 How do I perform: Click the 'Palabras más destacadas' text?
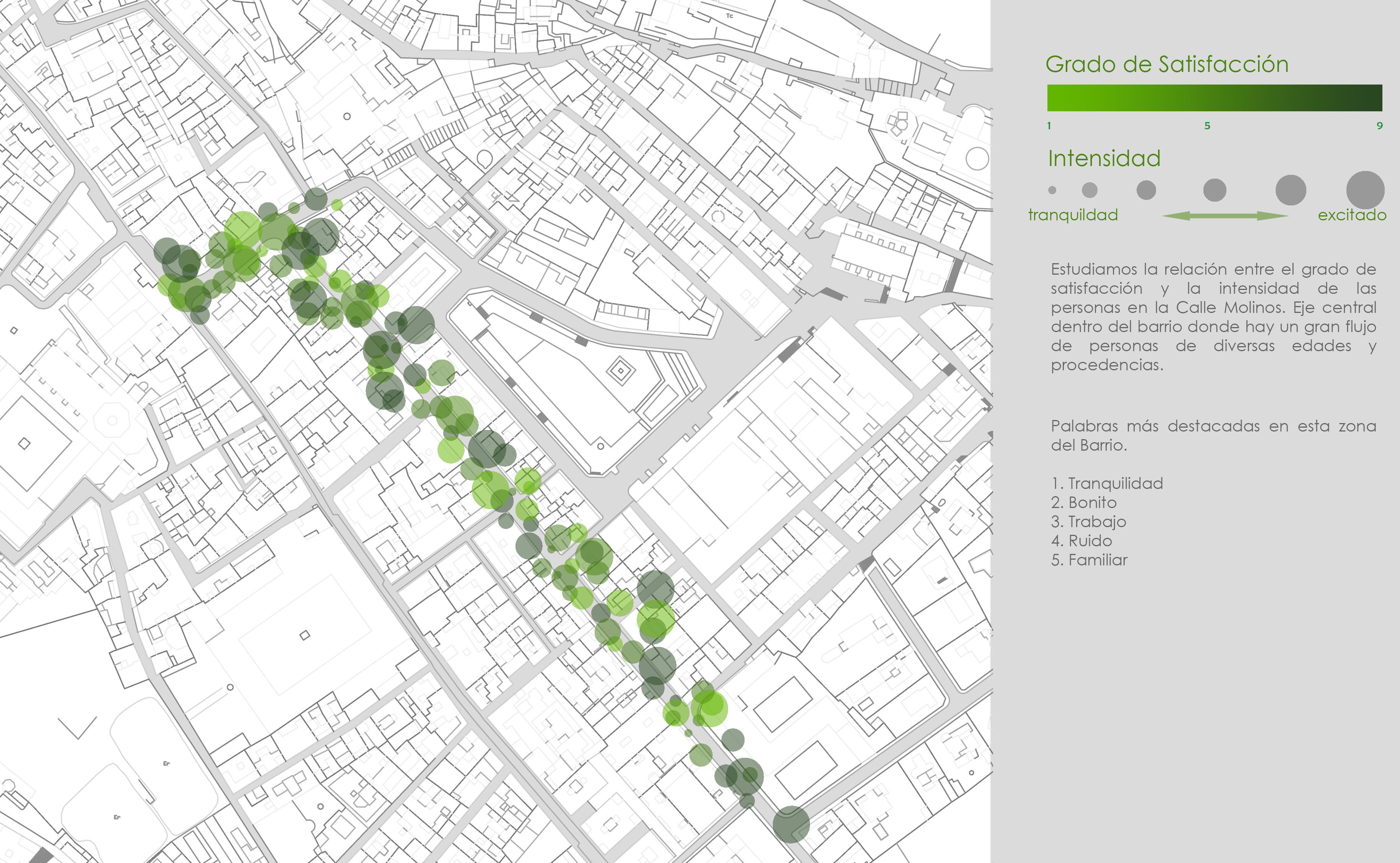click(x=1213, y=435)
